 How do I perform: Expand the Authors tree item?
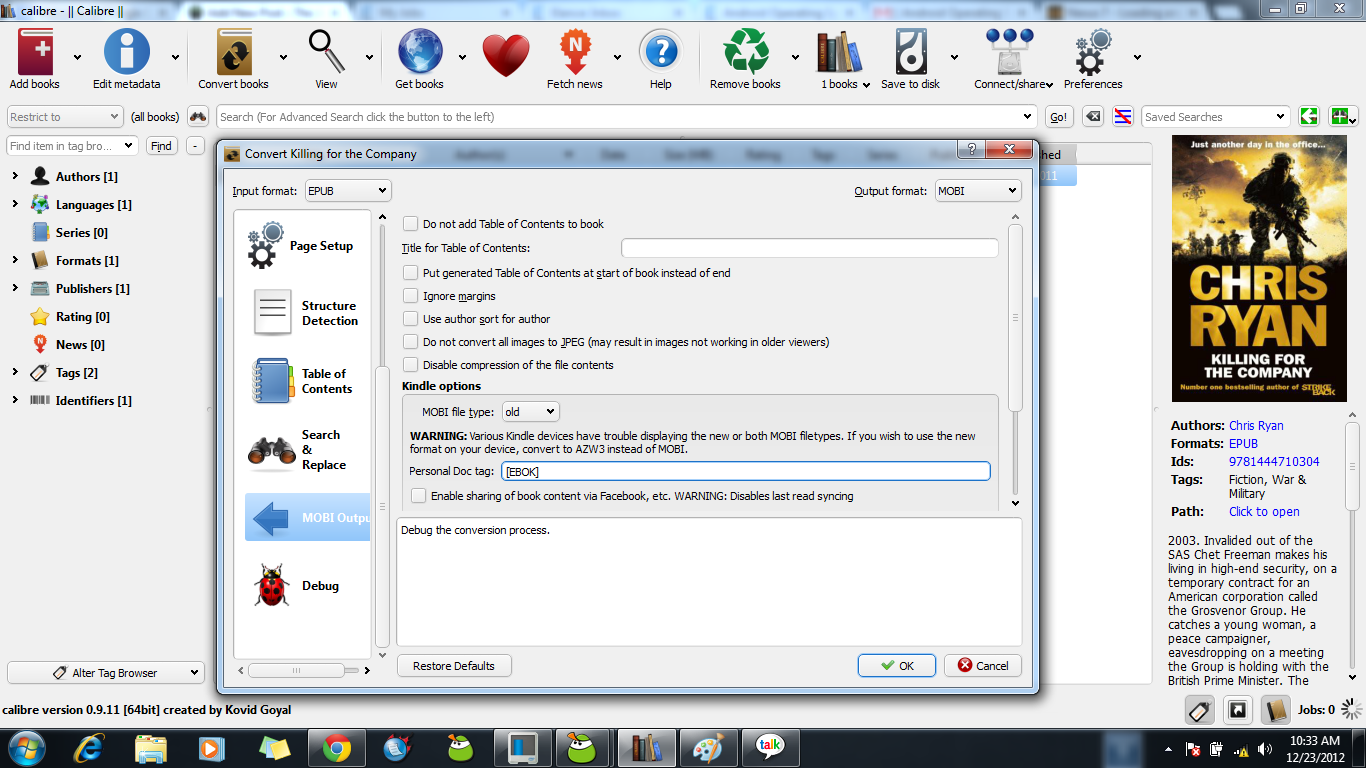click(15, 177)
